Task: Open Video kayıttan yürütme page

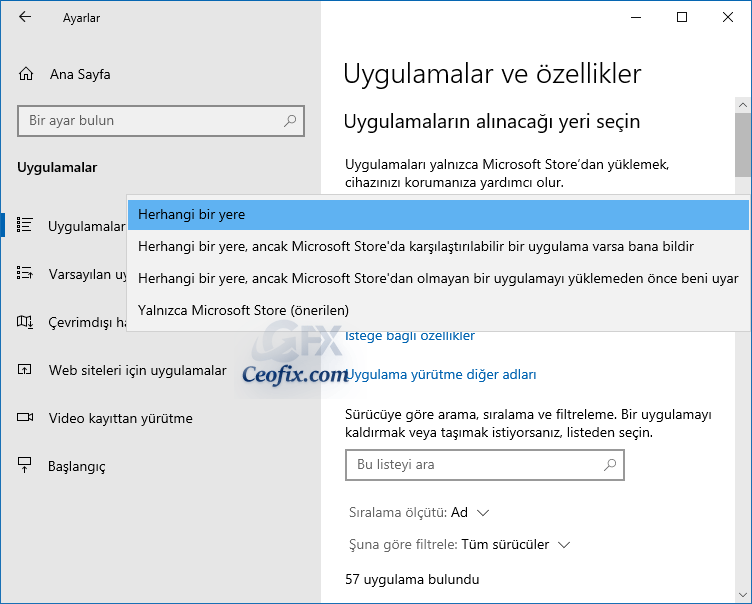Action: pyautogui.click(x=120, y=418)
